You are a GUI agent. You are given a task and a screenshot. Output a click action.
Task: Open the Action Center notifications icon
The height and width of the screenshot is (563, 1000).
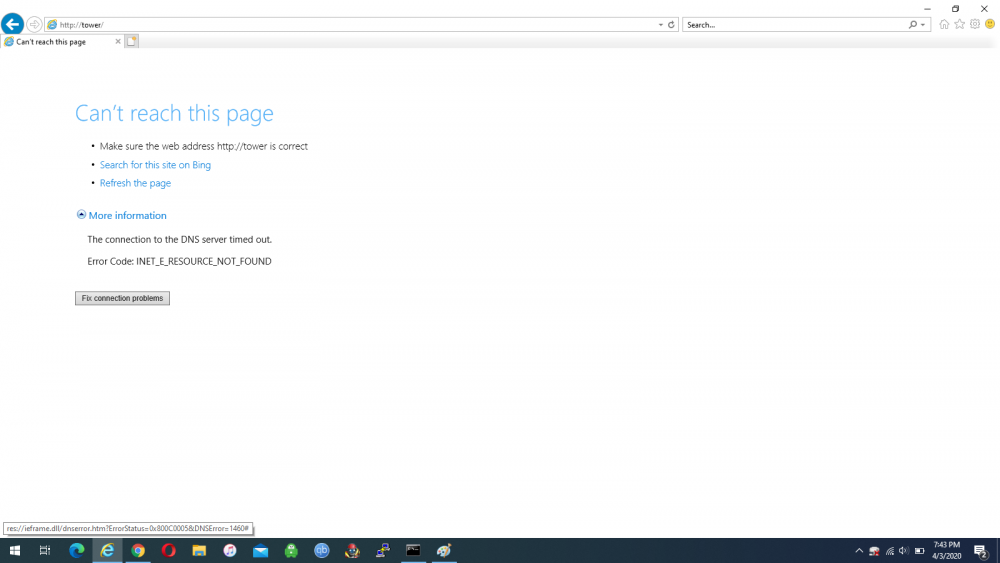pos(981,551)
